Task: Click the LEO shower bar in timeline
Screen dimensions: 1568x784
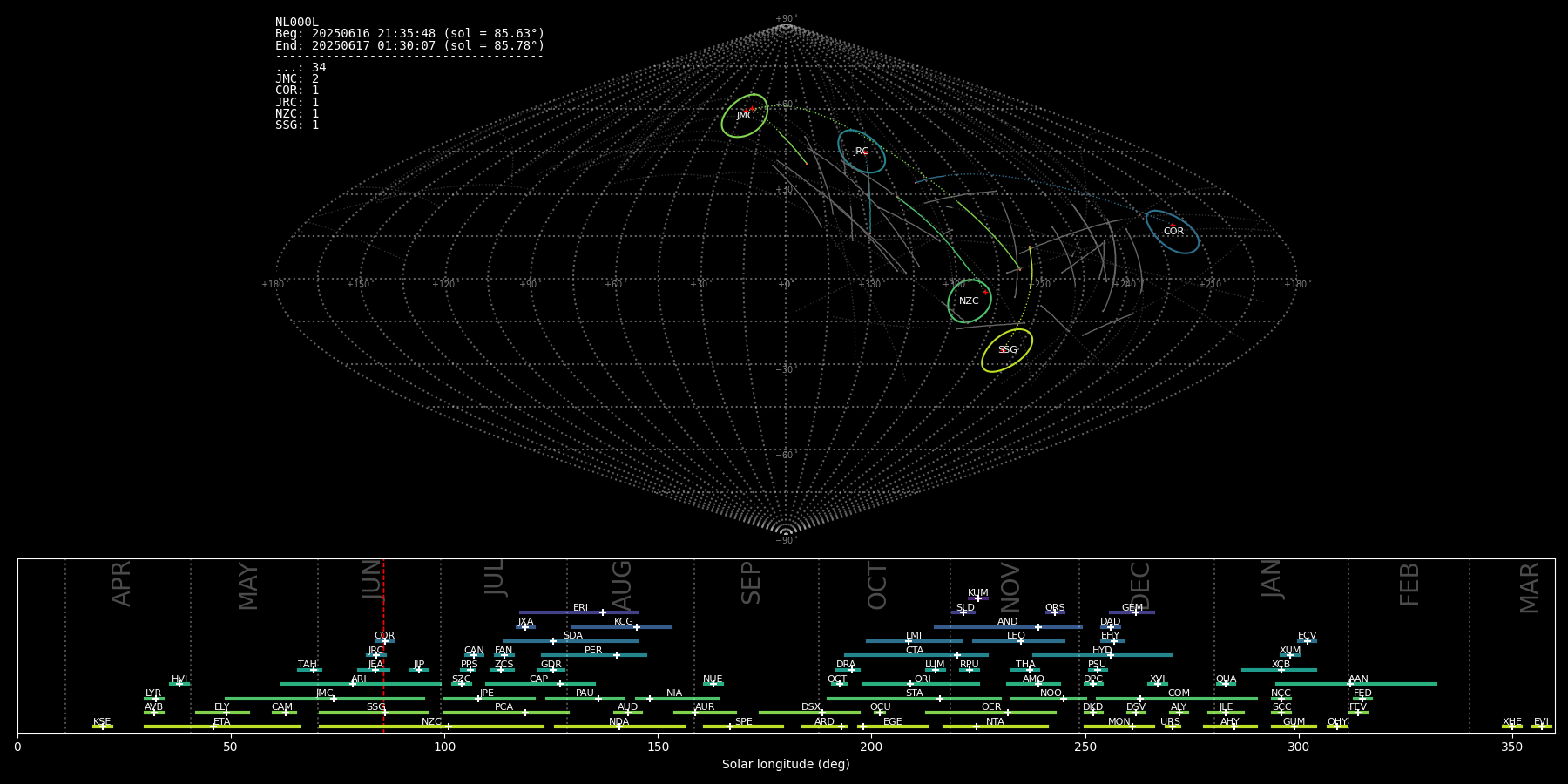Action: [x=1018, y=641]
